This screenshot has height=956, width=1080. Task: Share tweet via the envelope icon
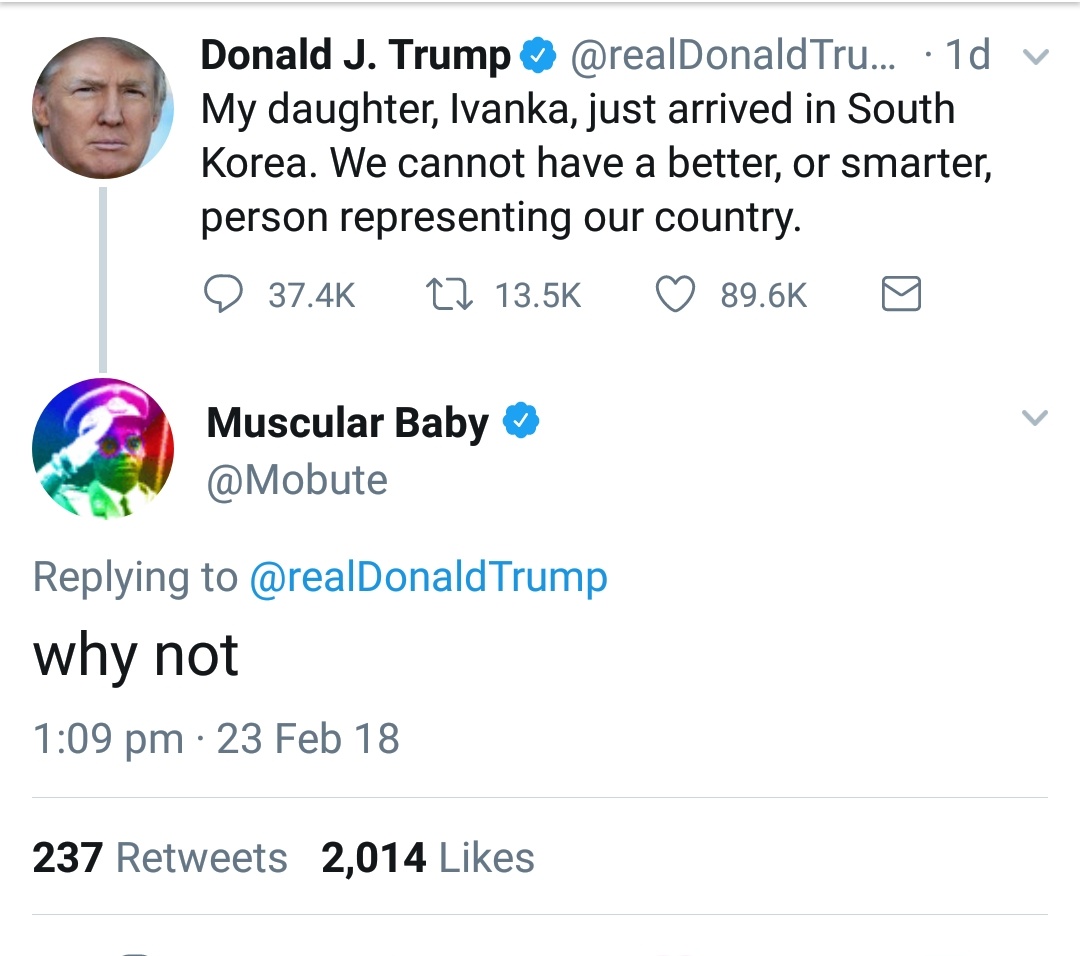(901, 295)
